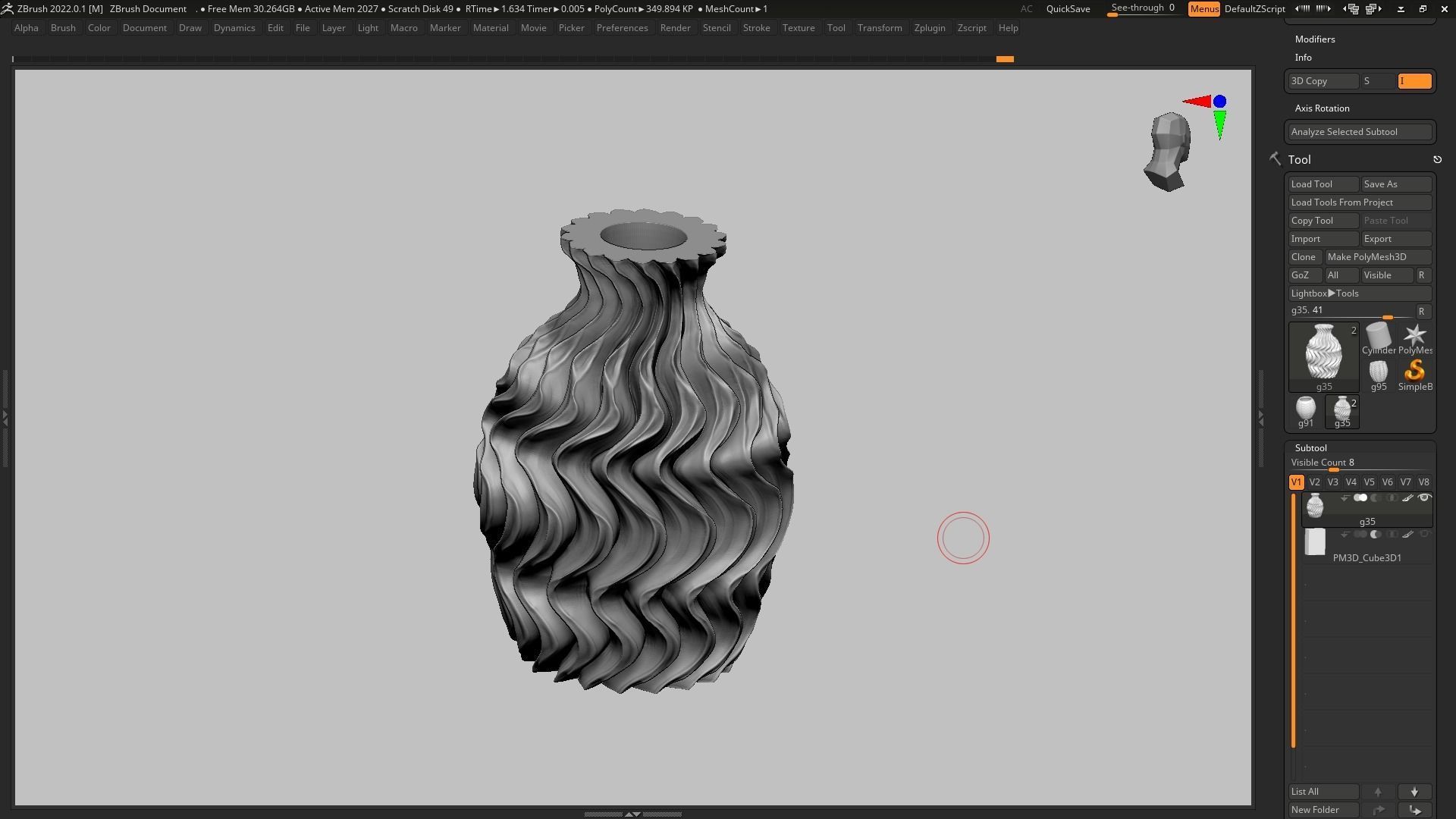The image size is (1456, 819).
Task: Click the move-to-bottom bent arrow
Action: pos(1414,810)
